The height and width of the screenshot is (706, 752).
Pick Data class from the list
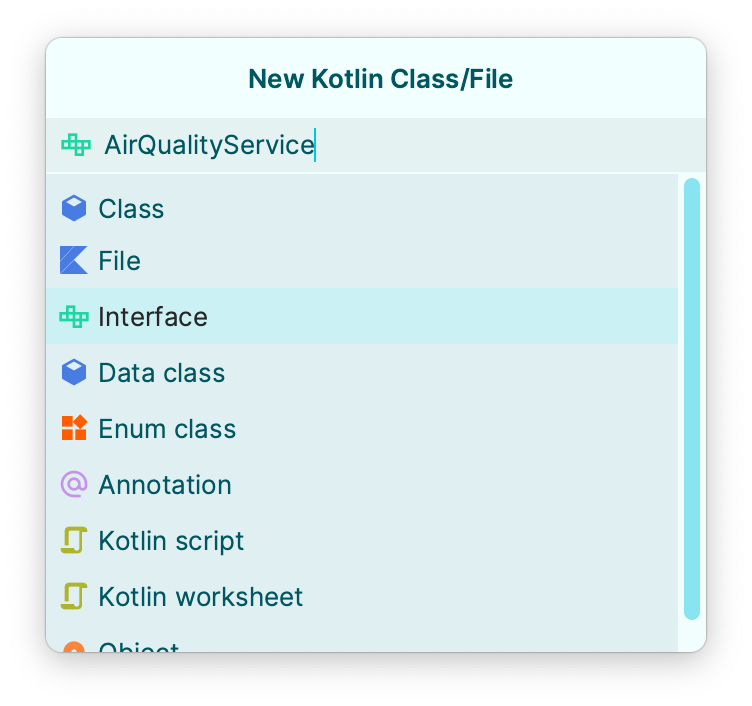161,373
